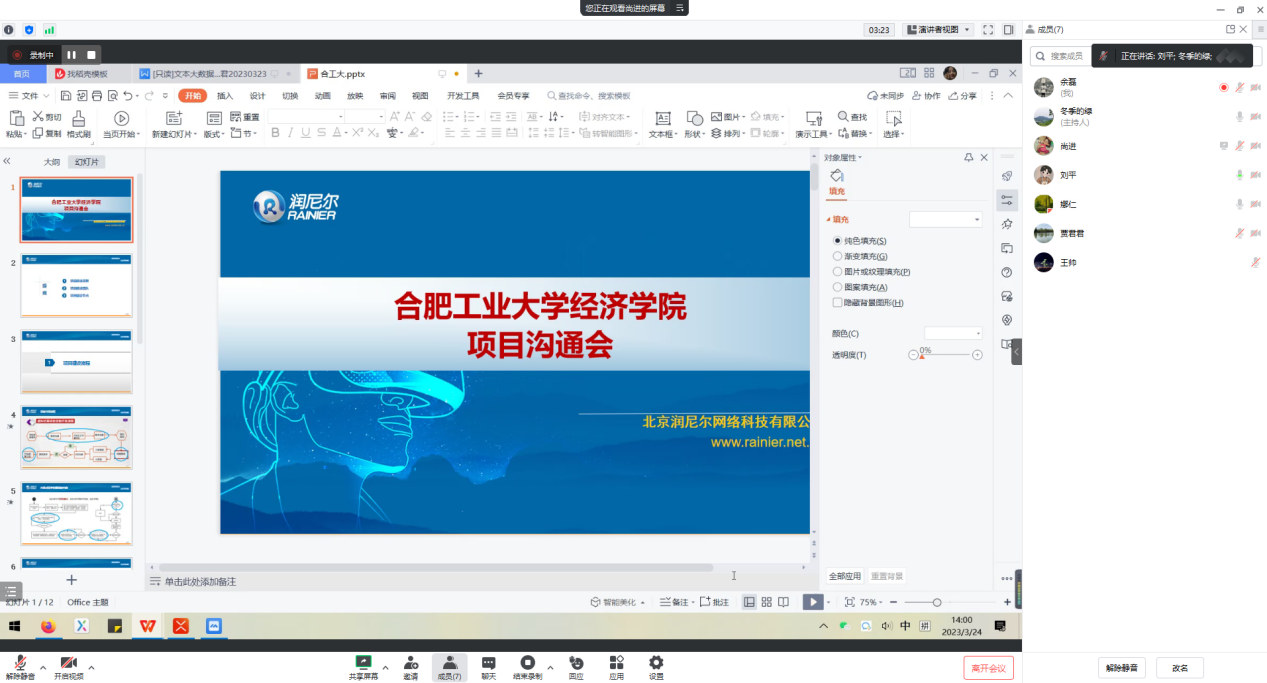Switch to slide sorter view icon
The height and width of the screenshot is (683, 1267).
[767, 602]
